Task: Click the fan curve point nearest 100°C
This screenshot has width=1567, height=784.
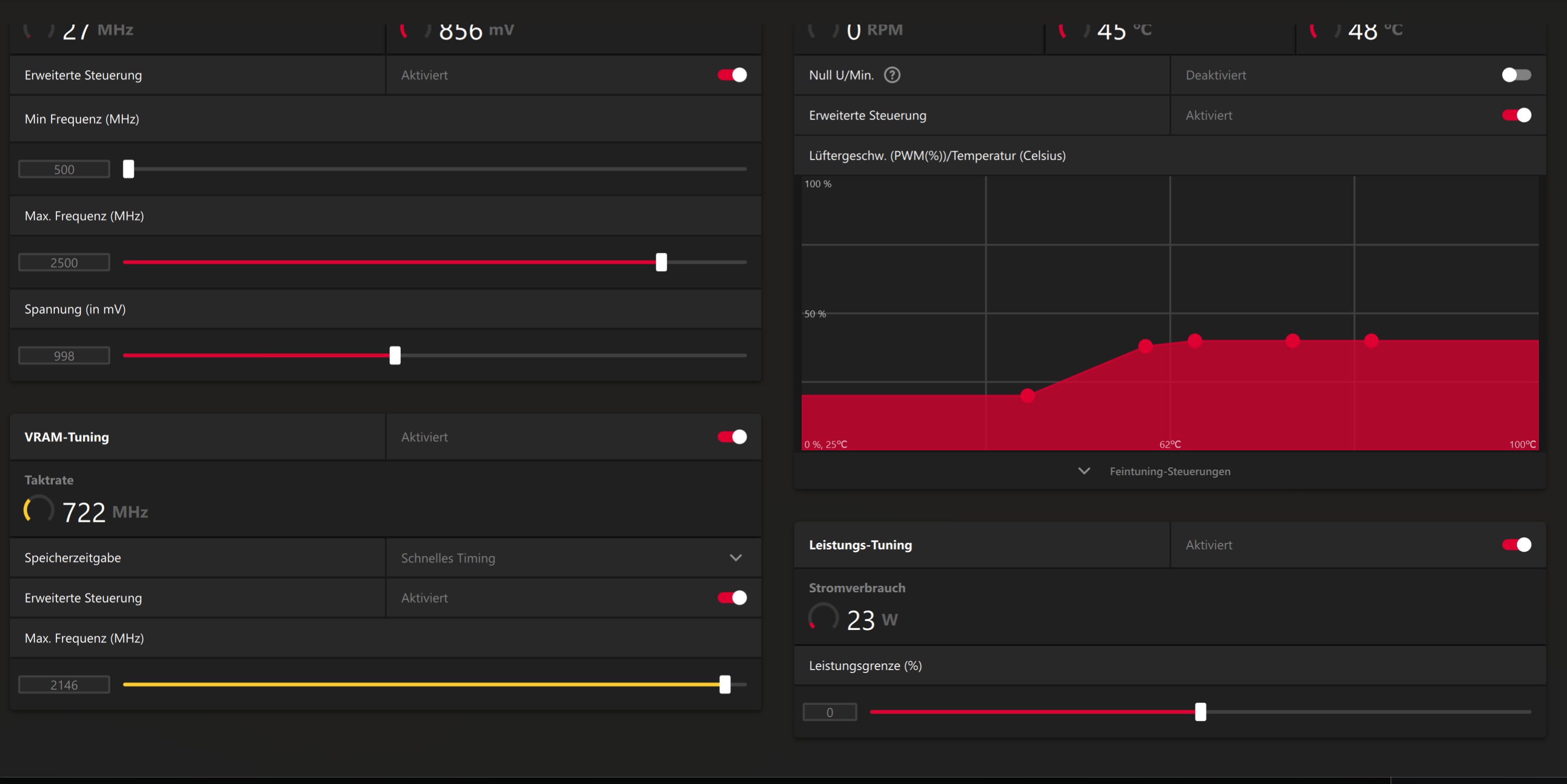Action: [x=1371, y=341]
